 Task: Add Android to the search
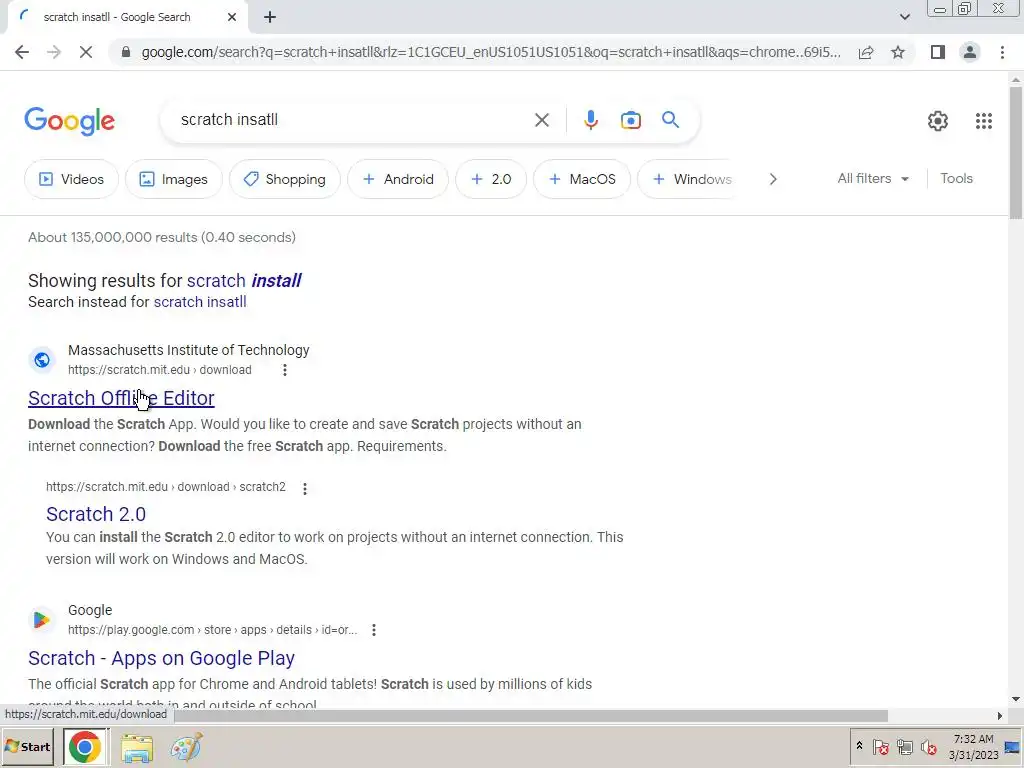(398, 179)
